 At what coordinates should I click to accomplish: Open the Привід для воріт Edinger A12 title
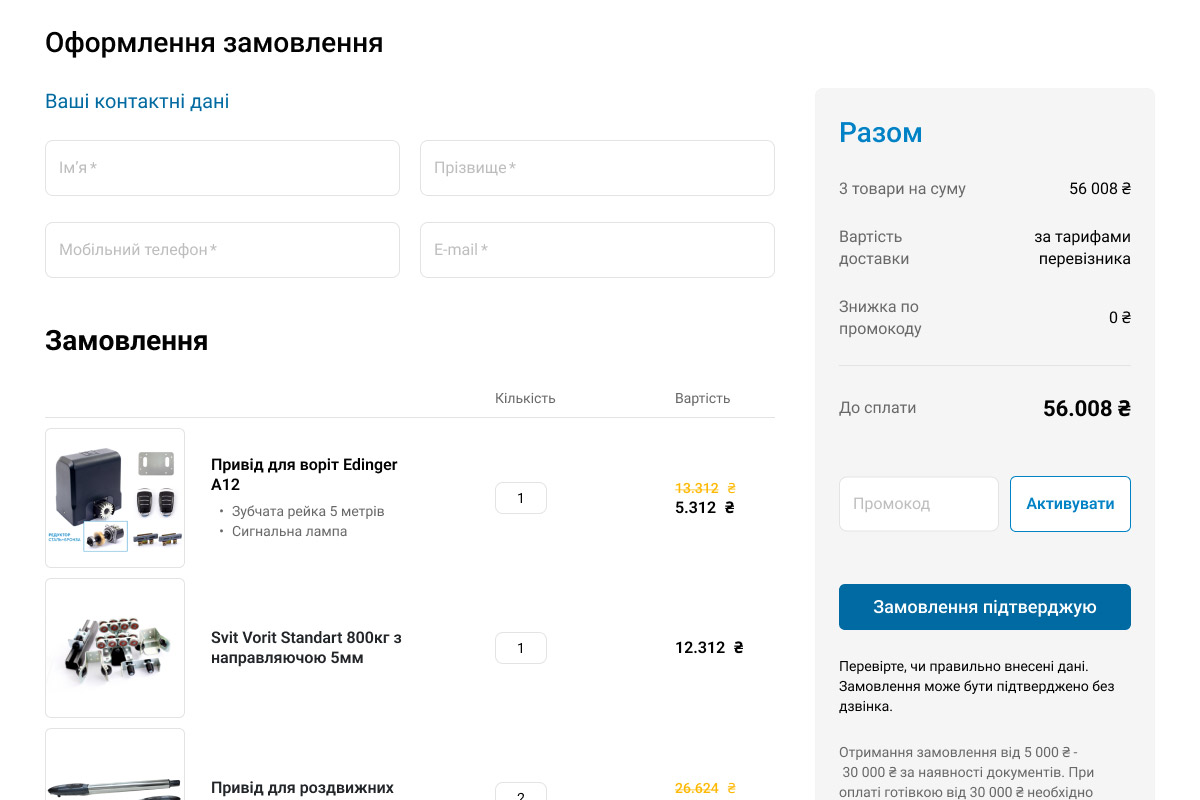pos(304,474)
